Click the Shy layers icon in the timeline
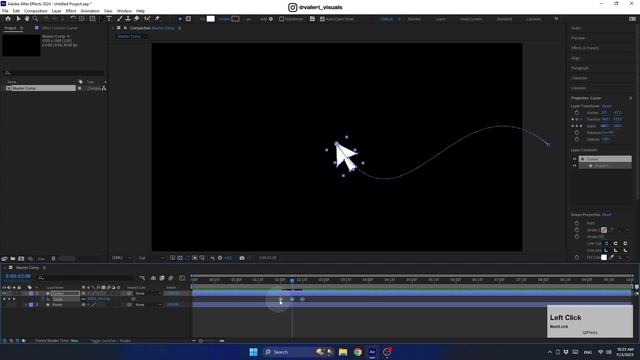 click(153, 278)
